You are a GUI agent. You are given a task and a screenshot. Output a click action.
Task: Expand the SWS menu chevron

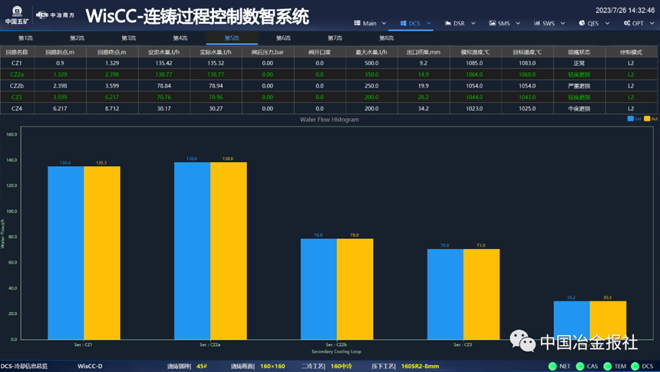coord(563,24)
